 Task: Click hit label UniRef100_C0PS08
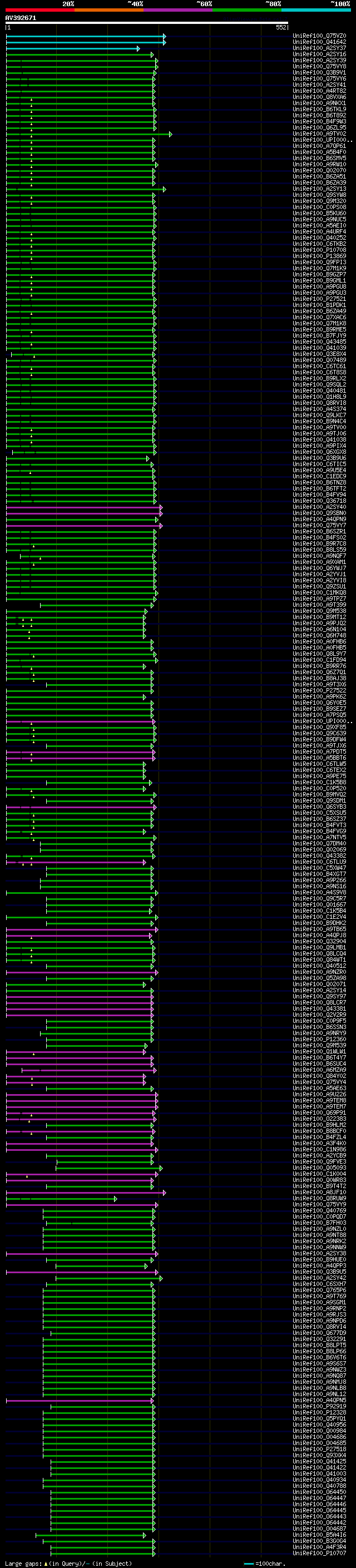pyautogui.click(x=319, y=207)
